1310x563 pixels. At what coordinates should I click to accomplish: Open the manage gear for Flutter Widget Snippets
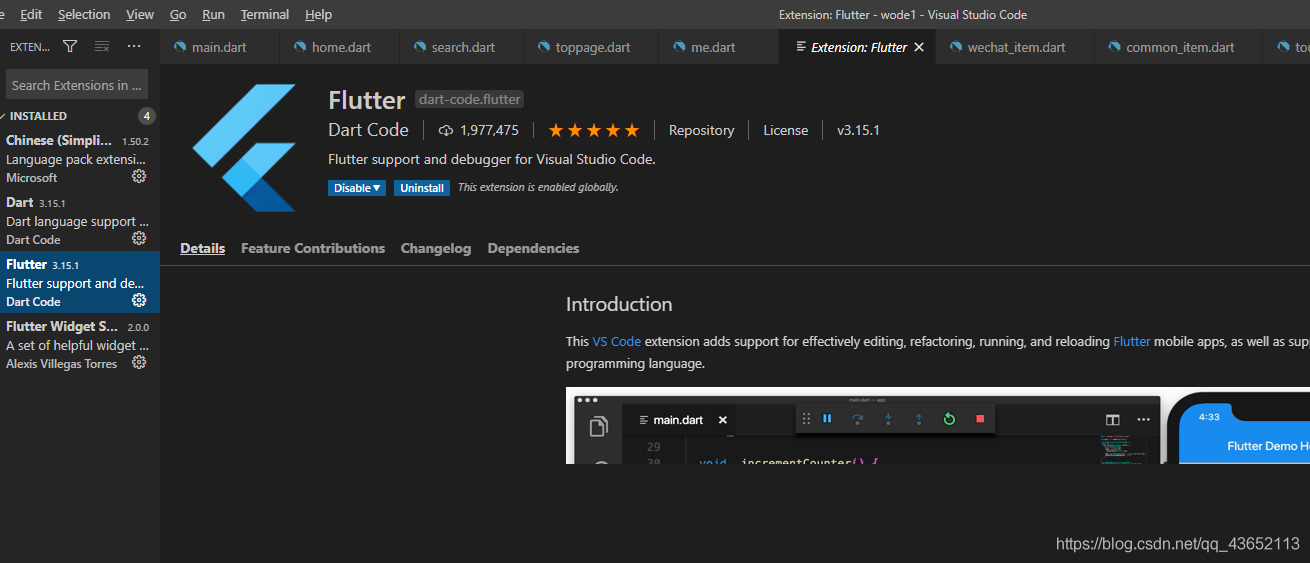click(x=139, y=362)
